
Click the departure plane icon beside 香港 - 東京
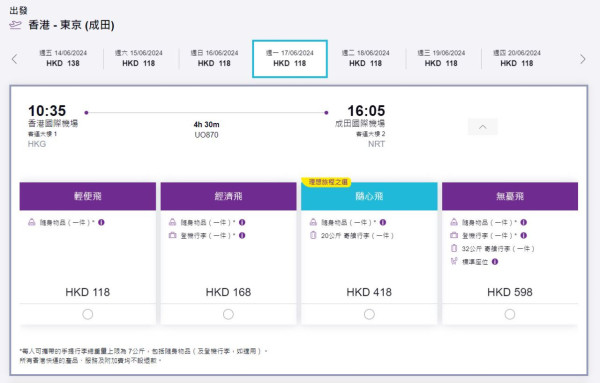(x=15, y=25)
